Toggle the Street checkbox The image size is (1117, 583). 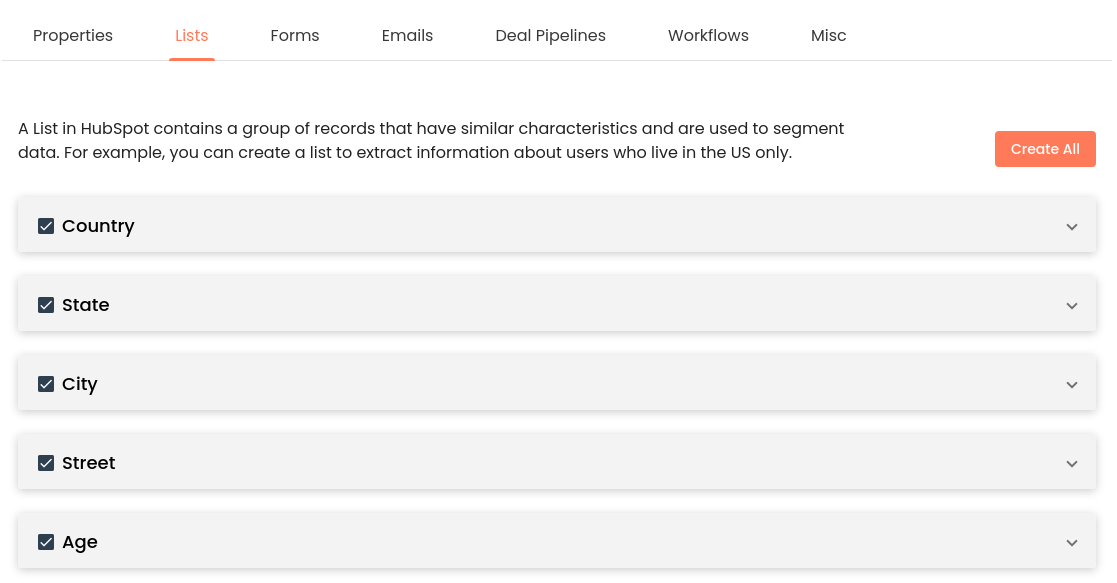point(46,462)
